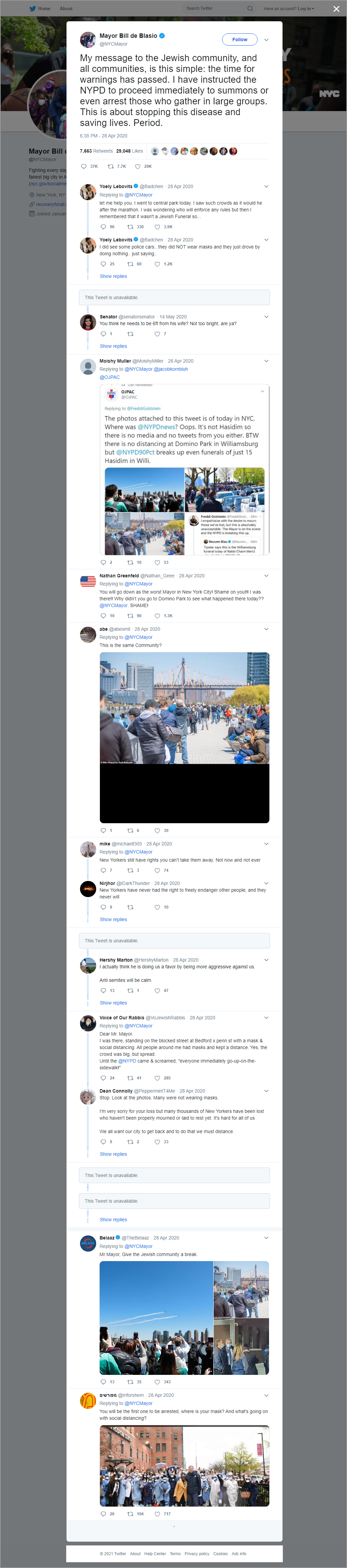Open Help Center footer link
The image size is (347, 1568).
pos(155,1553)
